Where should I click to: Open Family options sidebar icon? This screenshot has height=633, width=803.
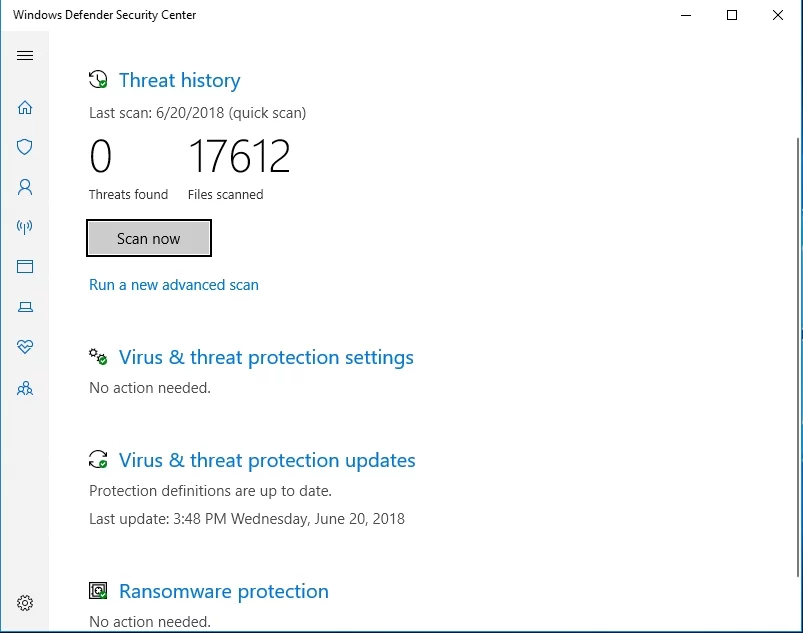pyautogui.click(x=25, y=388)
